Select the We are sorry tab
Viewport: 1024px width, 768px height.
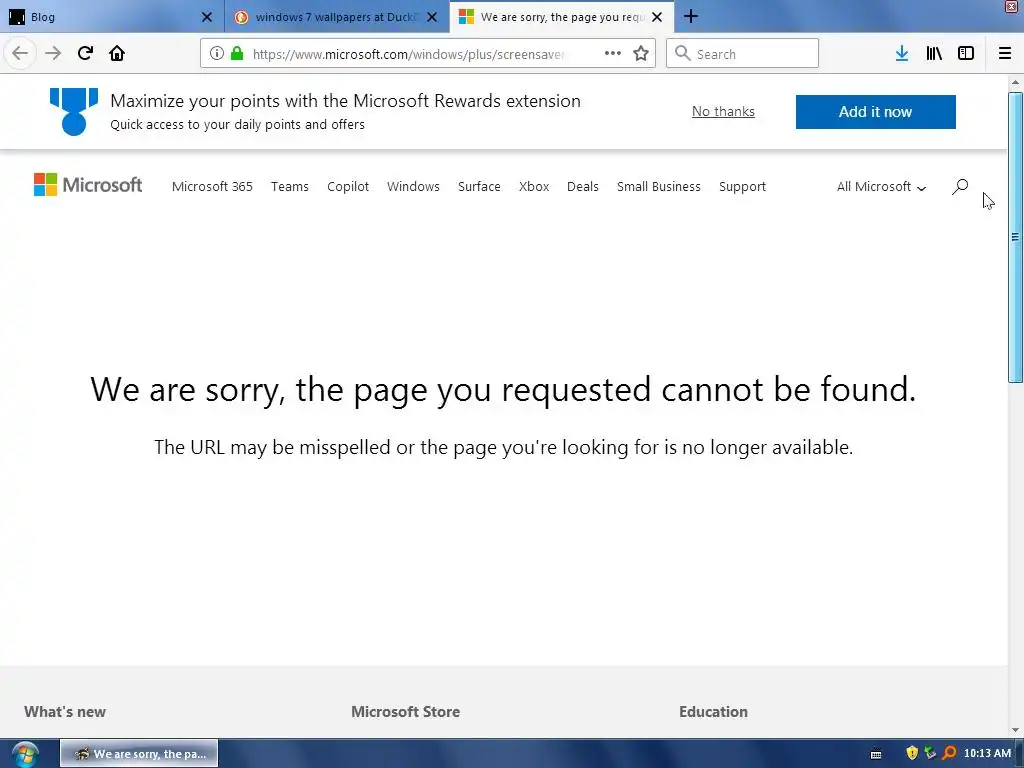tap(562, 17)
